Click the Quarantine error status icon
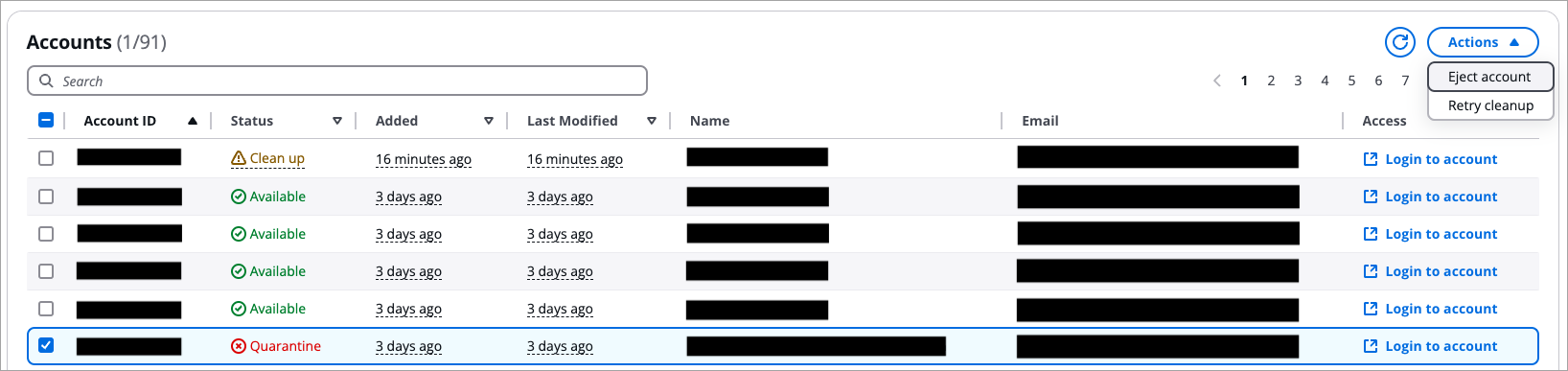 [239, 346]
